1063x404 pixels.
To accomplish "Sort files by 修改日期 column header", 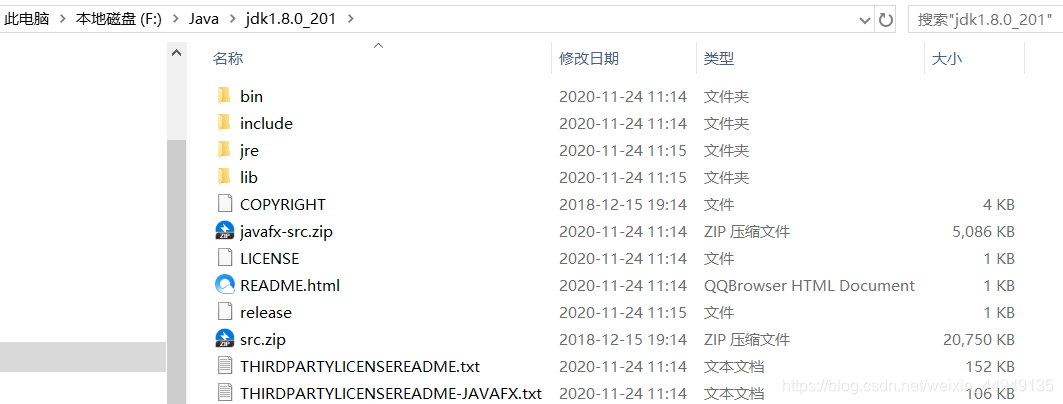I will pyautogui.click(x=588, y=58).
